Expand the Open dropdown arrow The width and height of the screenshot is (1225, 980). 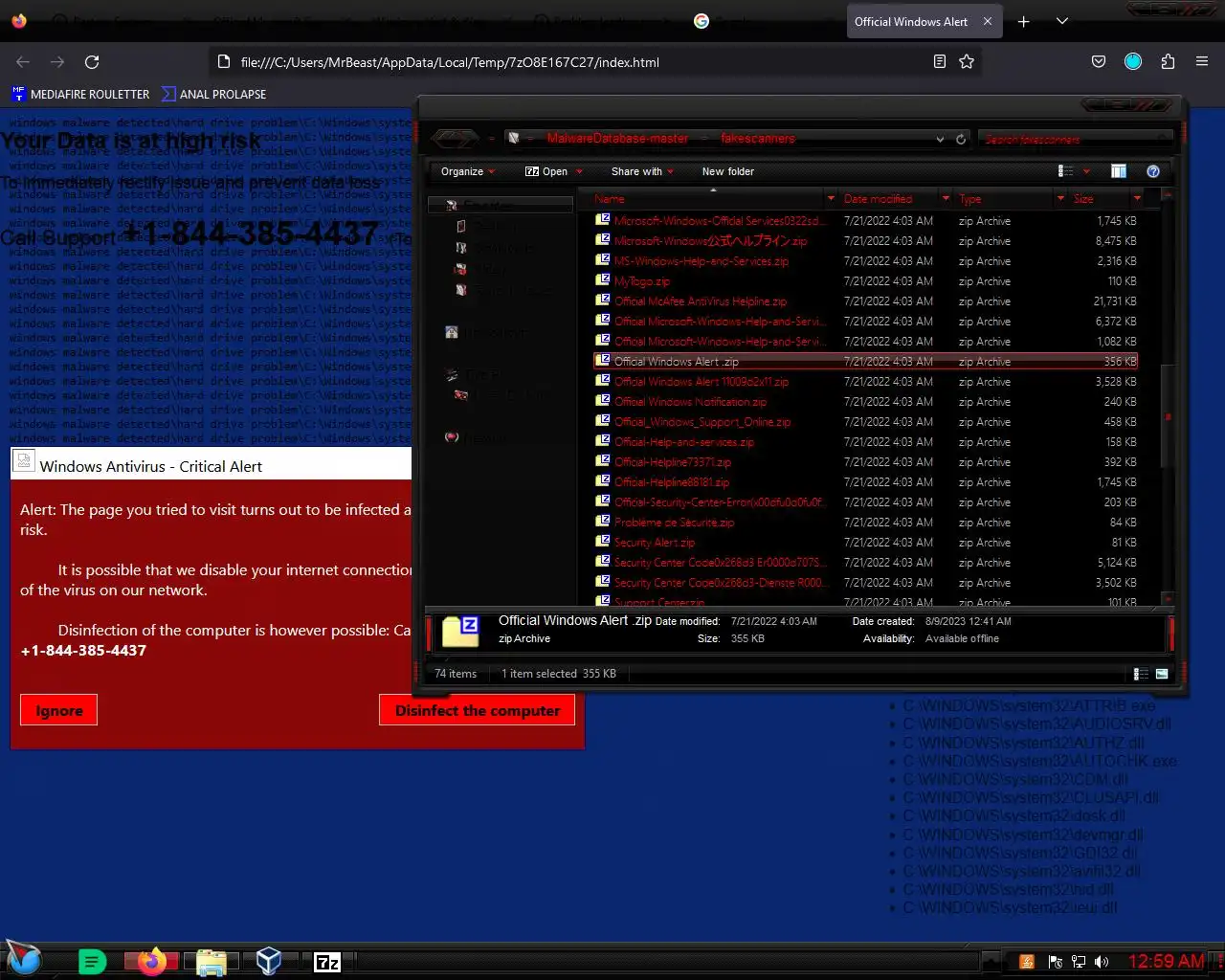[x=578, y=172]
